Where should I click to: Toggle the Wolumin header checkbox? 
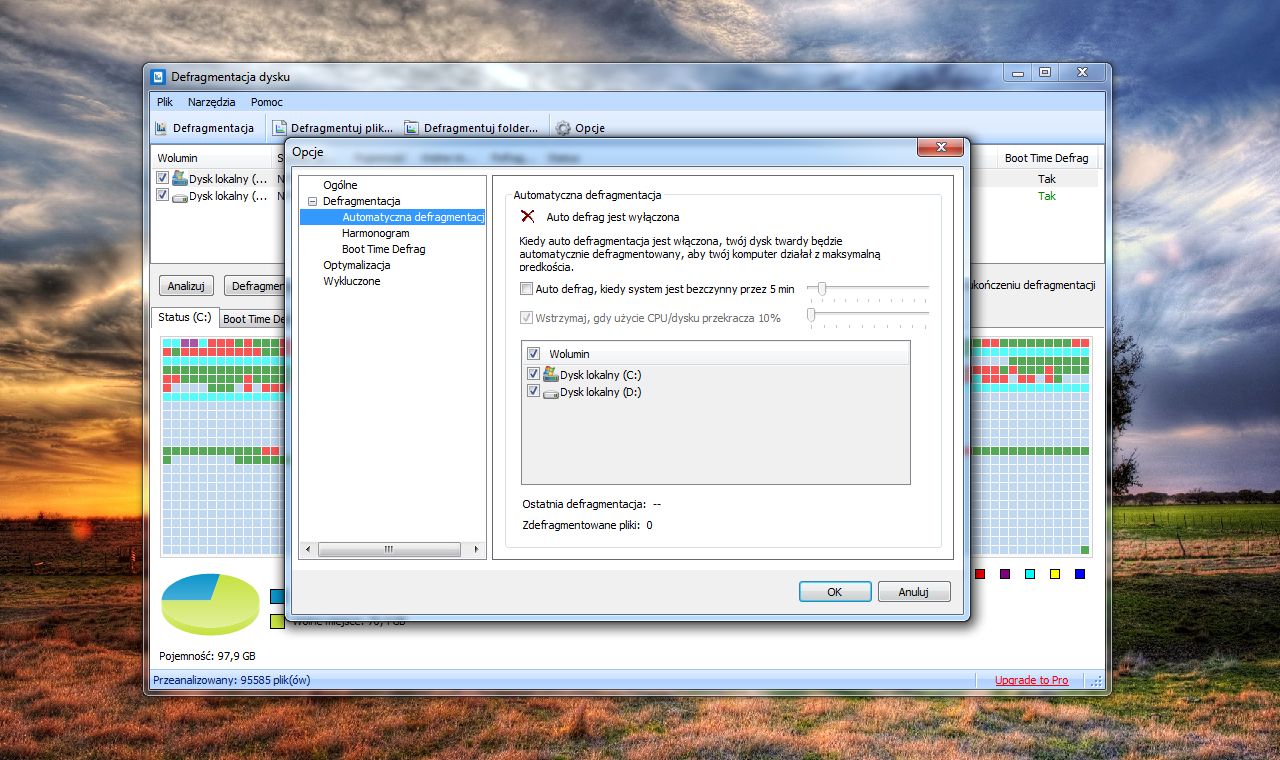[x=533, y=353]
